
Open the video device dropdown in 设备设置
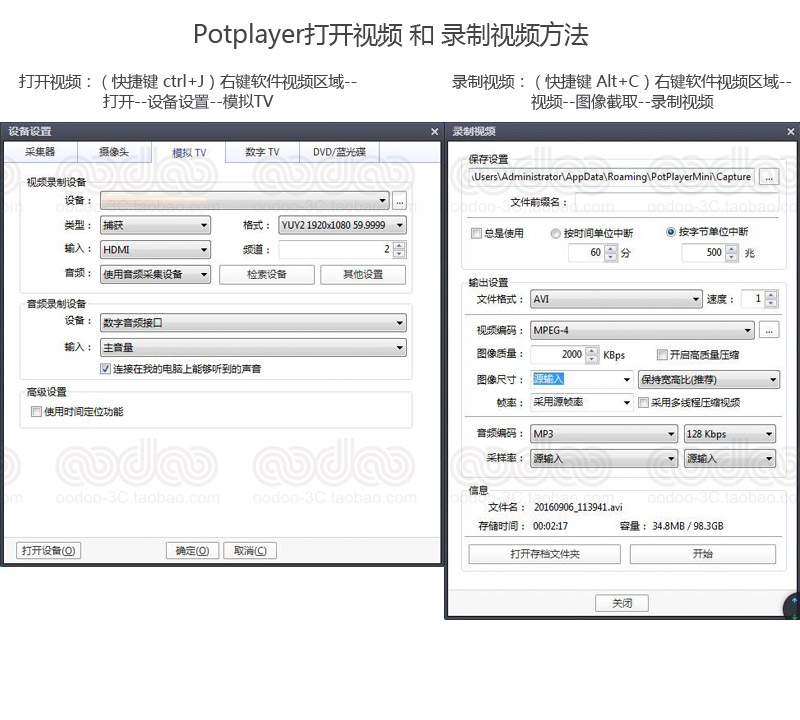coord(244,201)
